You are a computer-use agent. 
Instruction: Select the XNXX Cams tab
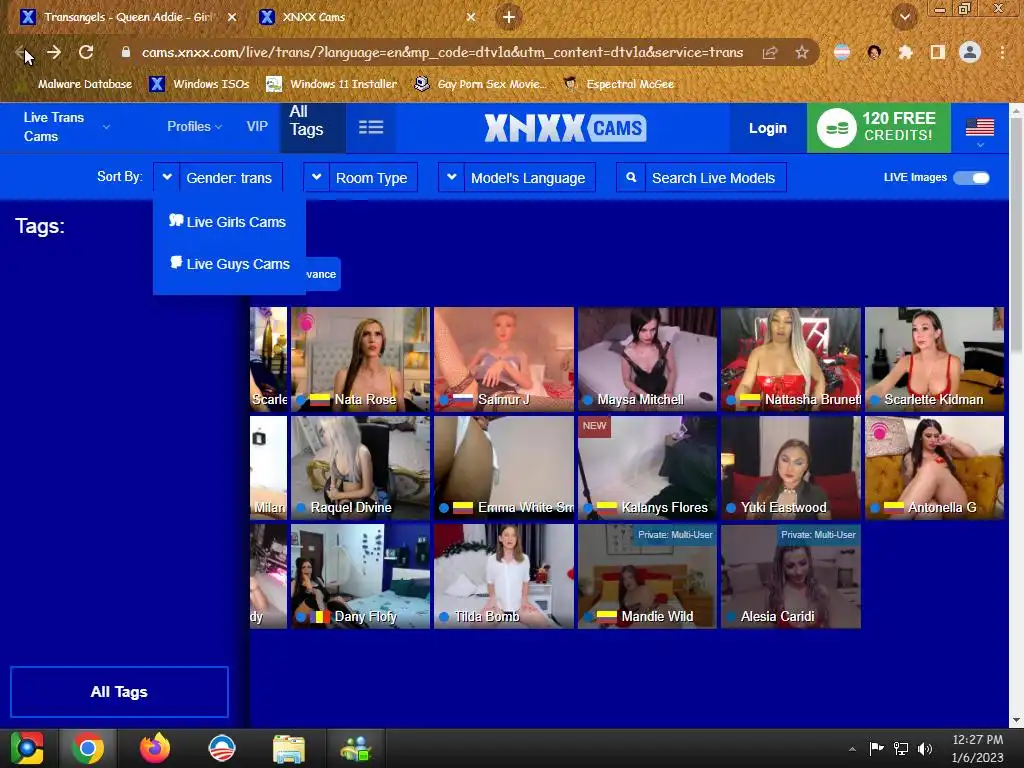(369, 17)
